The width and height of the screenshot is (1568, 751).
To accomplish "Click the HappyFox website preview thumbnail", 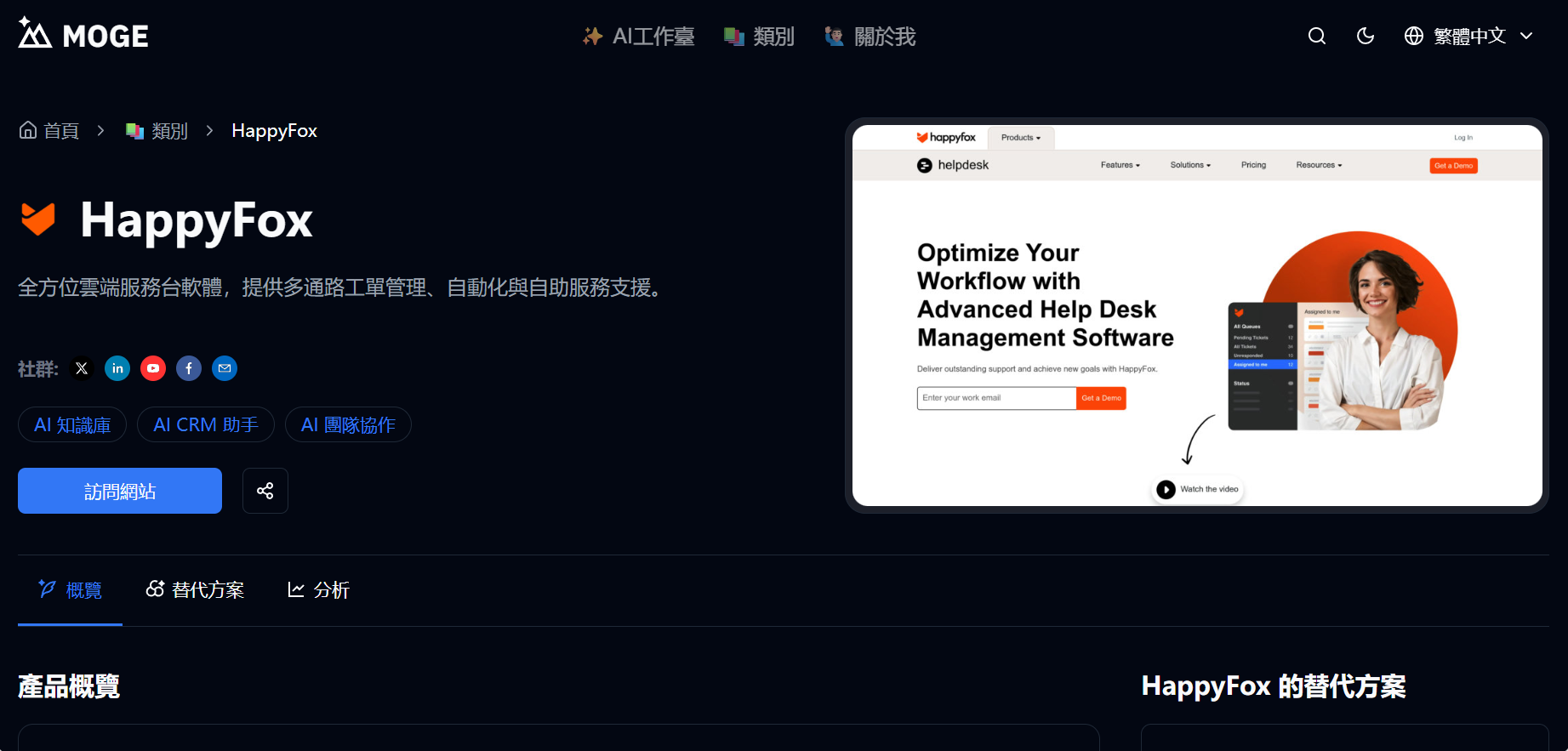I will coord(1197,316).
